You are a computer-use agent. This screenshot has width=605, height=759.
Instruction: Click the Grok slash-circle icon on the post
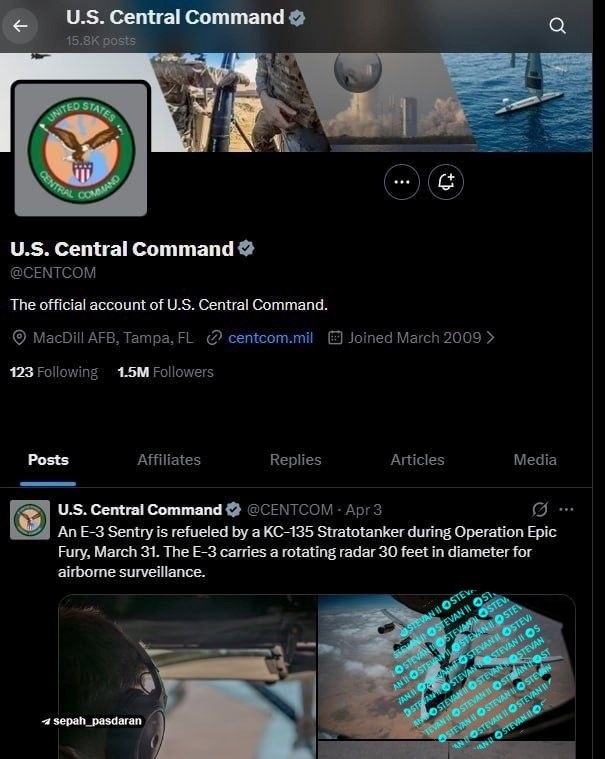(540, 509)
